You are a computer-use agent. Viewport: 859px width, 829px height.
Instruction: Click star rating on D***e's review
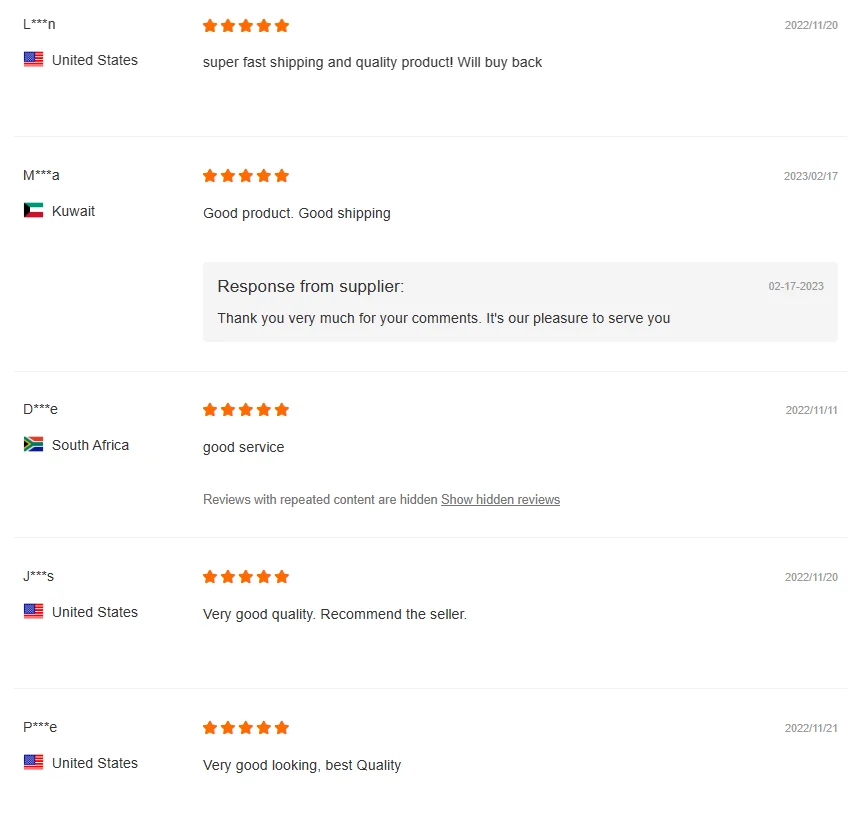[x=246, y=410]
